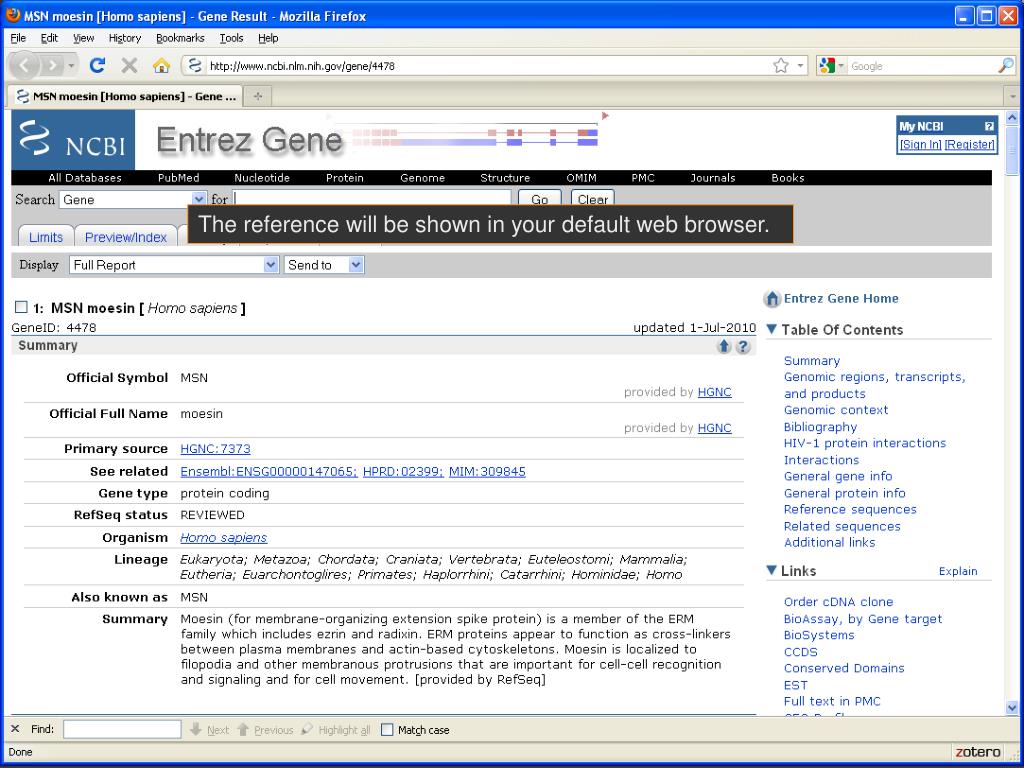Open the HPRD:02399 link
This screenshot has width=1024, height=768.
403,472
